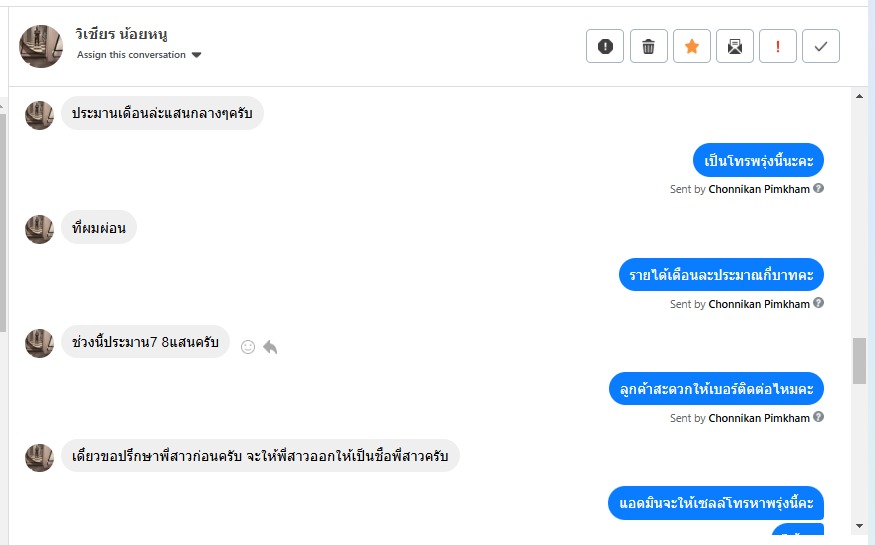Click the เป็นโทรพรุ่งนี้นะคะ sent message bubble
875x545 pixels.
758,160
